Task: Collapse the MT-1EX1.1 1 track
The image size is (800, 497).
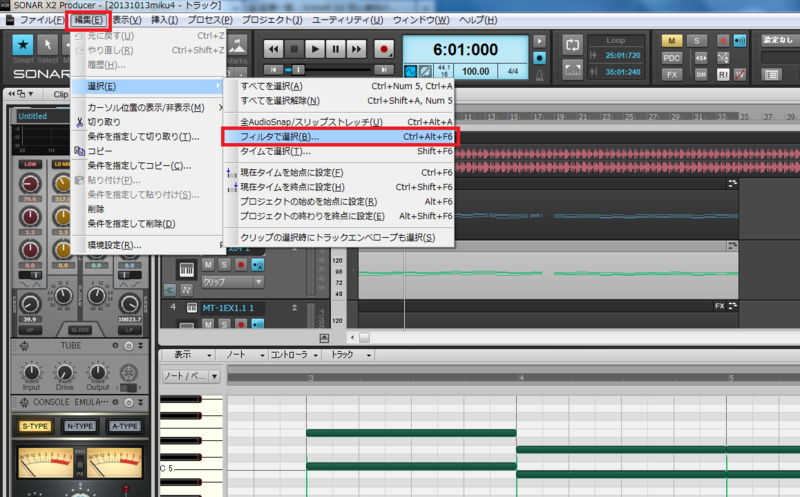Action: pyautogui.click(x=294, y=308)
